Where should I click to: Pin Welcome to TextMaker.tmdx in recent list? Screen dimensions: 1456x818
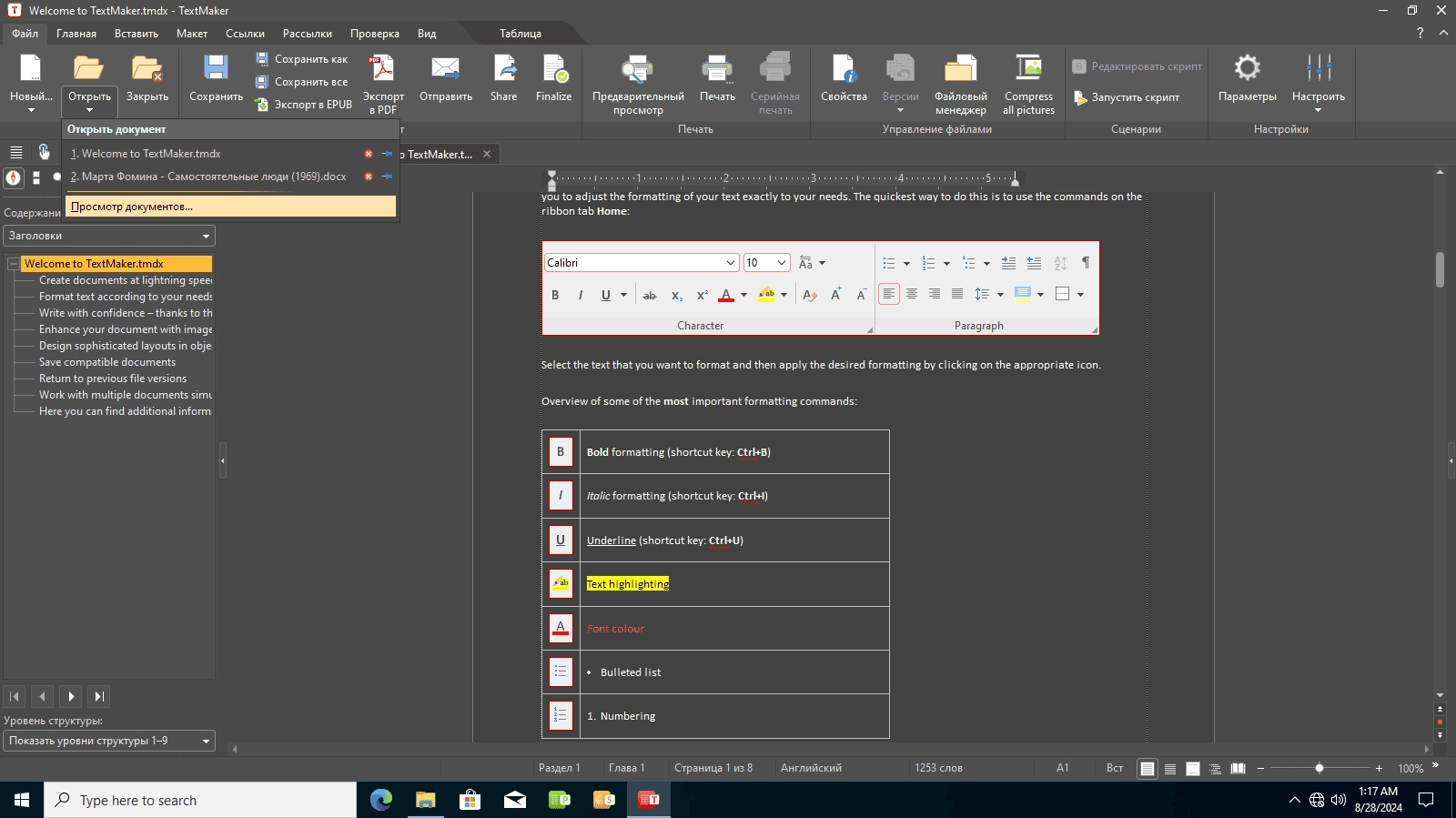pyautogui.click(x=387, y=154)
